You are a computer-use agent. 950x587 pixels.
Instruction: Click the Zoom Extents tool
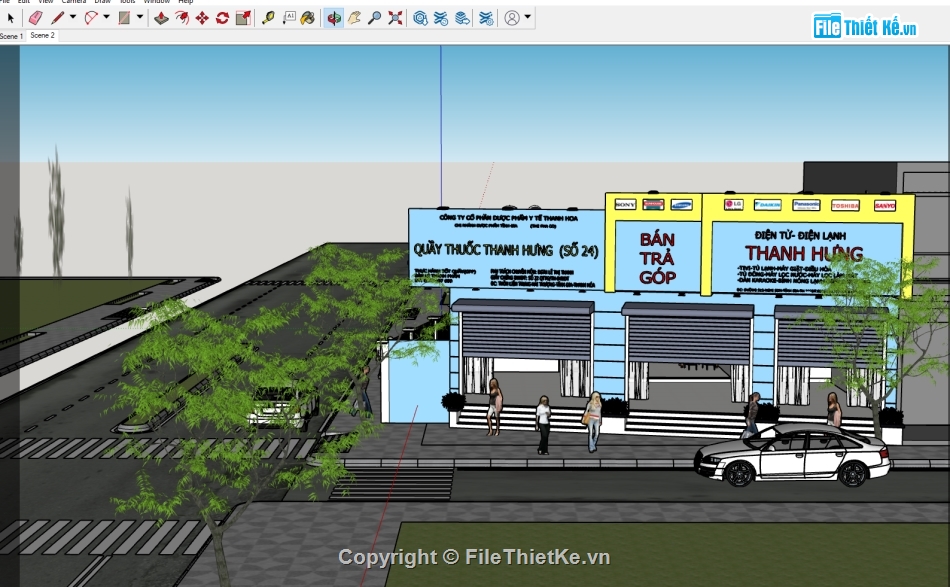tap(395, 18)
